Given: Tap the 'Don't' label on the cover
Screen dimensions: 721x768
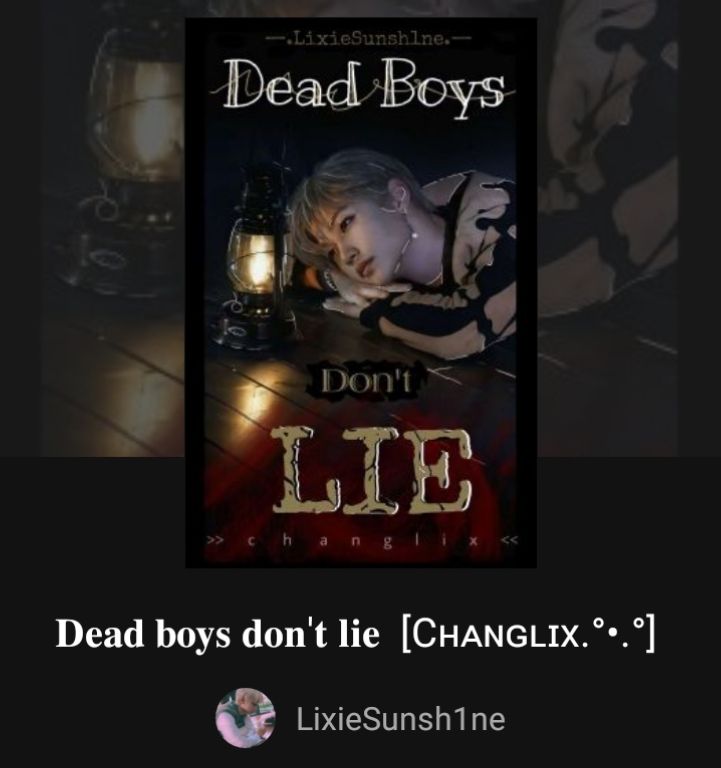Looking at the screenshot, I should [x=364, y=381].
